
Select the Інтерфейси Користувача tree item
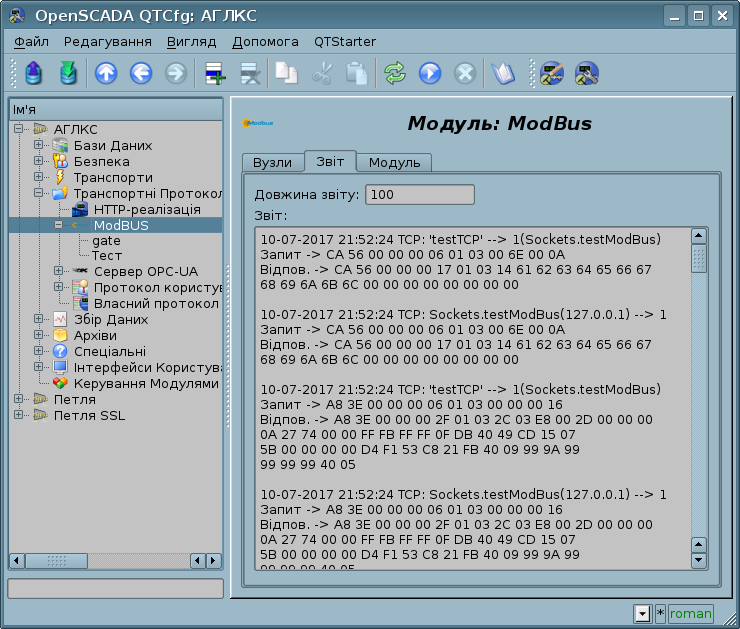pyautogui.click(x=148, y=368)
